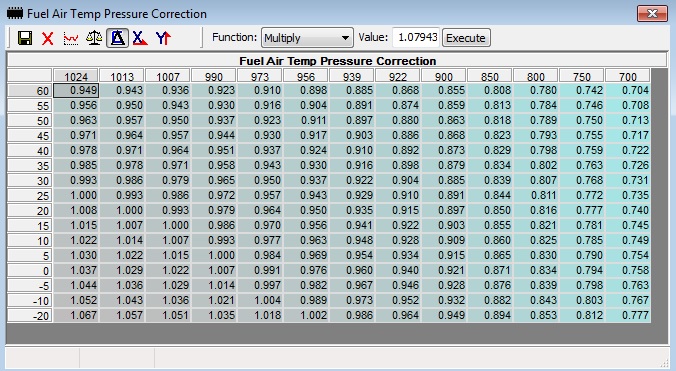This screenshot has width=676, height=371.
Task: Click cell 0.922 in row 30, column 939
Action: 352,180
